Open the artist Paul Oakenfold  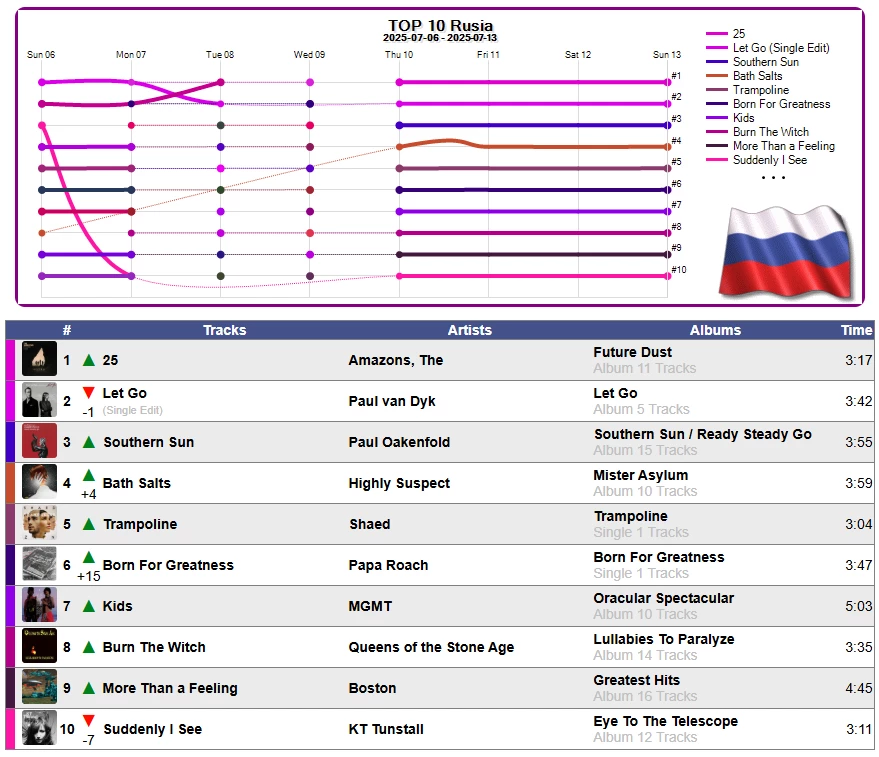tap(399, 442)
